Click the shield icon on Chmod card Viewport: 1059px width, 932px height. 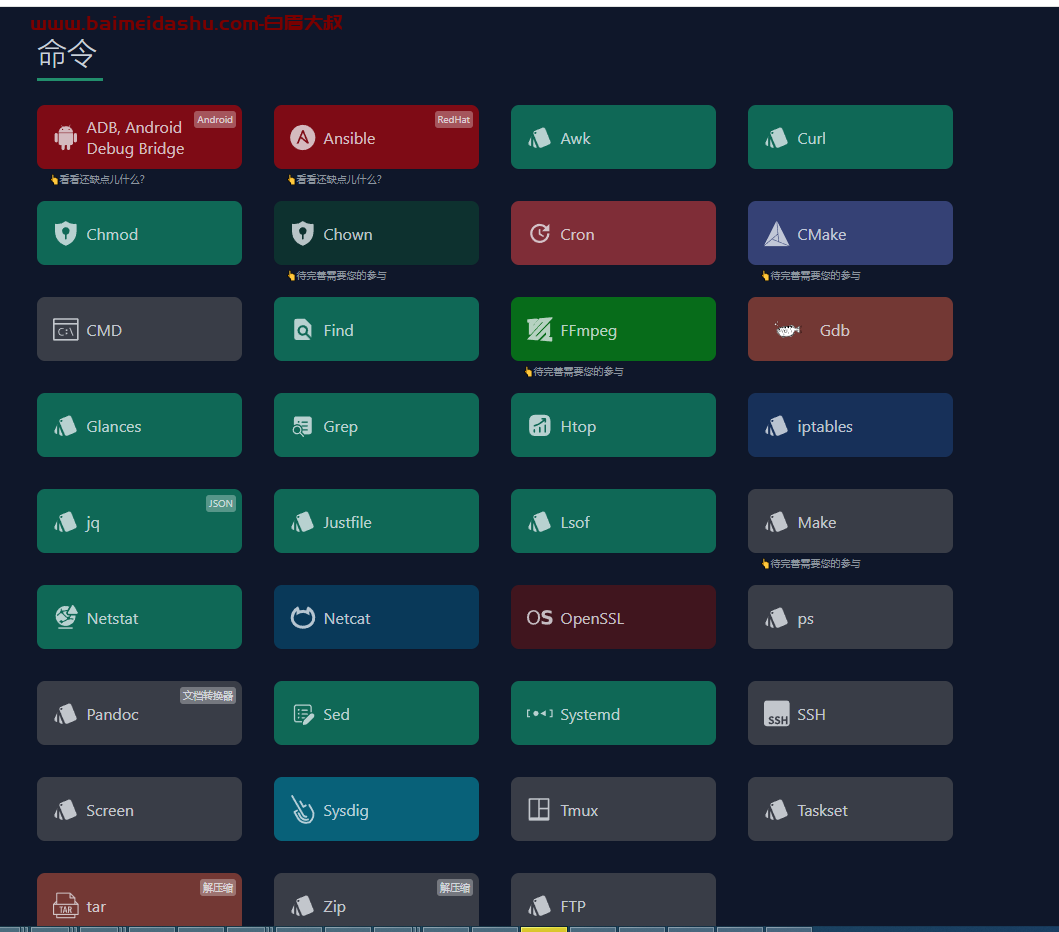point(66,234)
